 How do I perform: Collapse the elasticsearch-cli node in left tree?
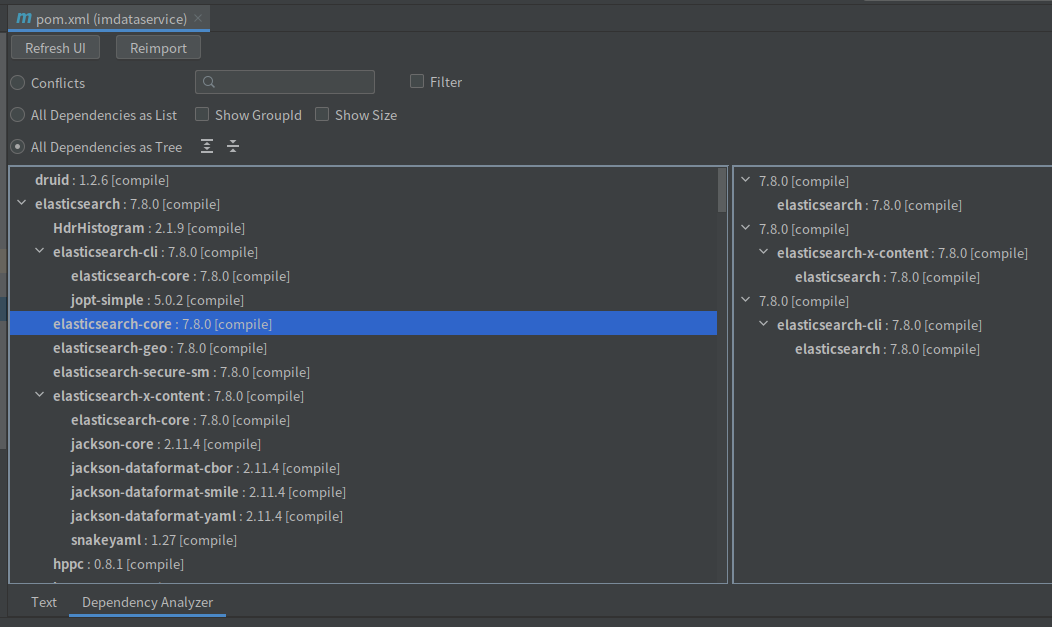click(x=40, y=251)
